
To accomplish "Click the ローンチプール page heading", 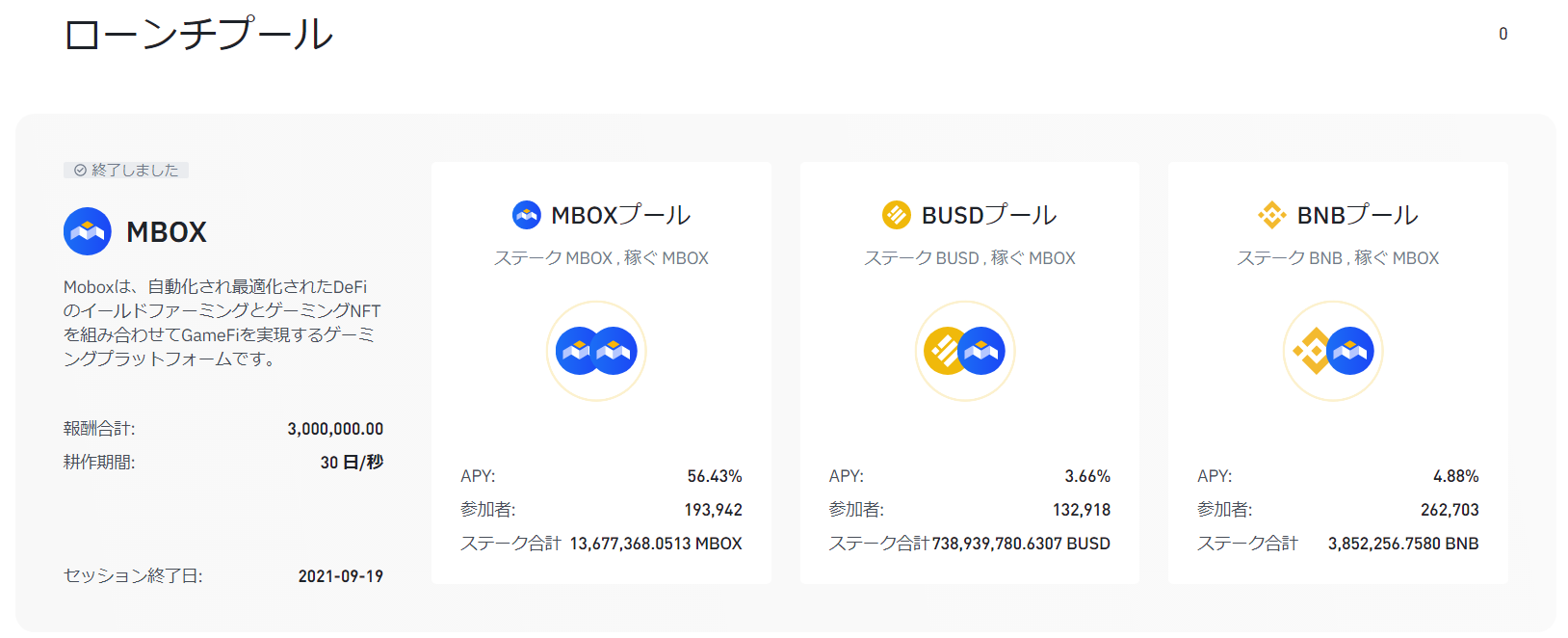I will [x=198, y=35].
